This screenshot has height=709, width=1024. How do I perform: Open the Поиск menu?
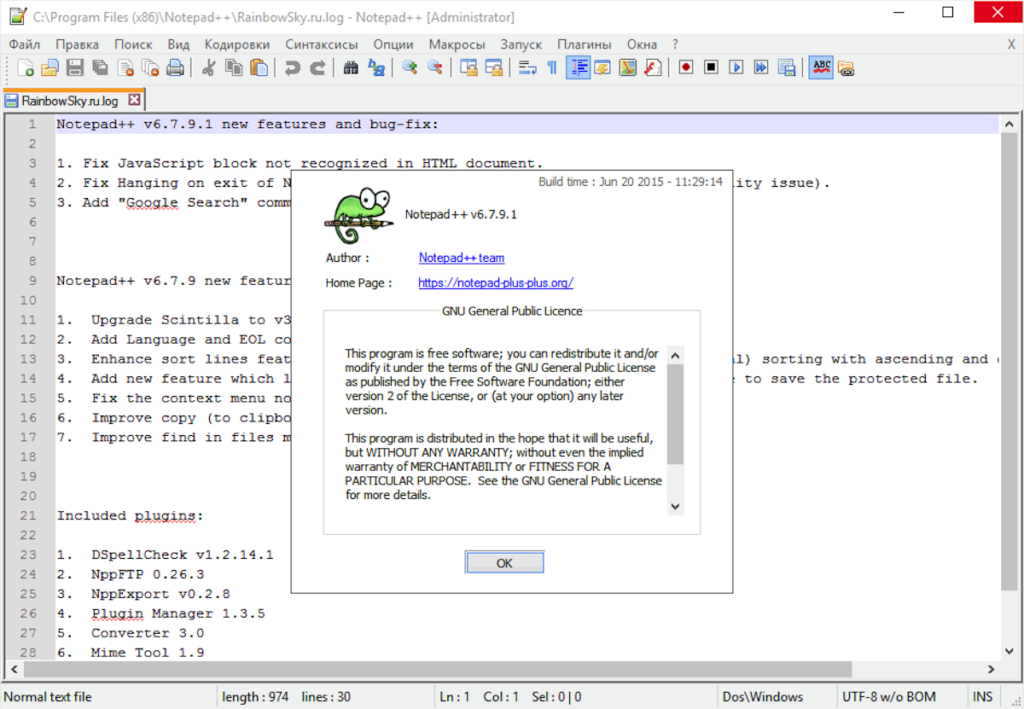pyautogui.click(x=133, y=44)
